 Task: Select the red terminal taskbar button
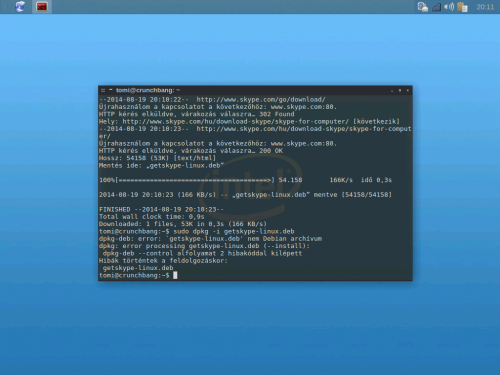point(42,6)
